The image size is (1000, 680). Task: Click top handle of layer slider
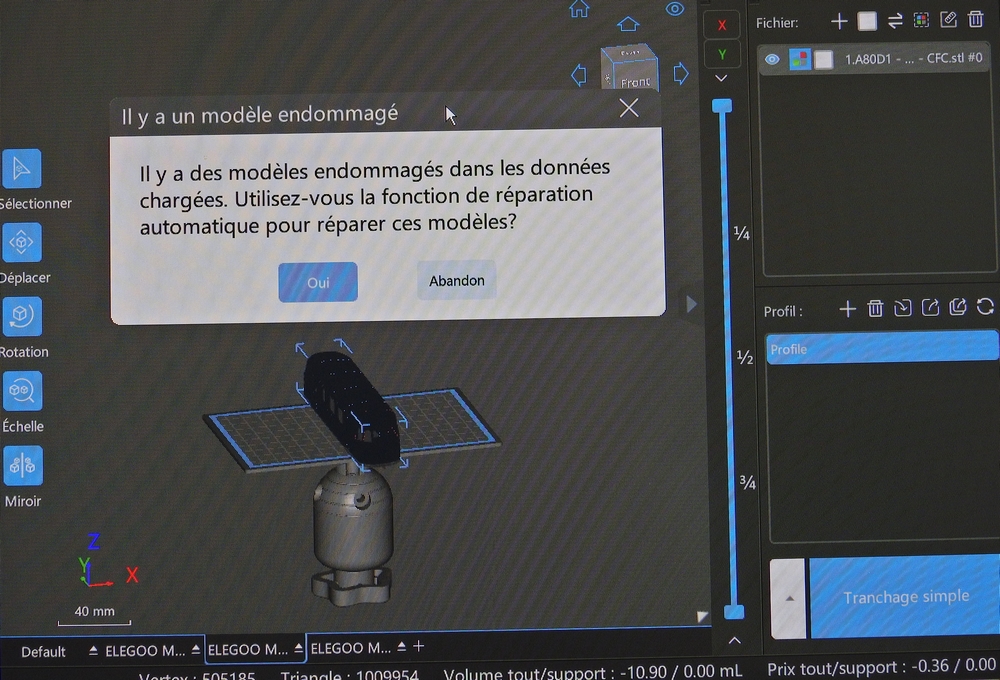click(722, 106)
